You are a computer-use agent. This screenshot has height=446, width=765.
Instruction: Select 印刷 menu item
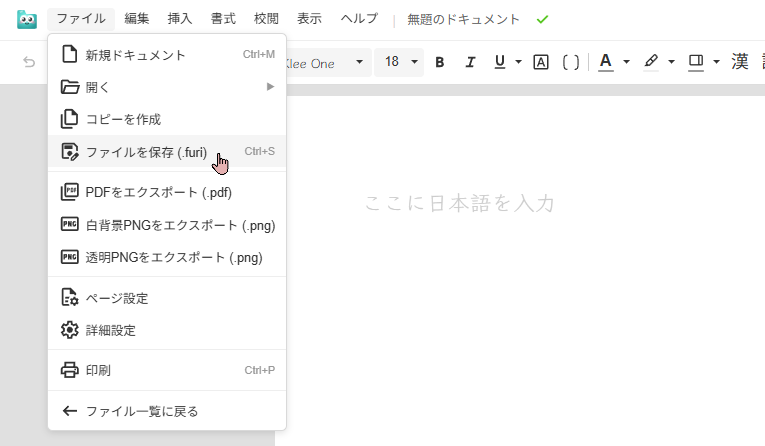(167, 370)
